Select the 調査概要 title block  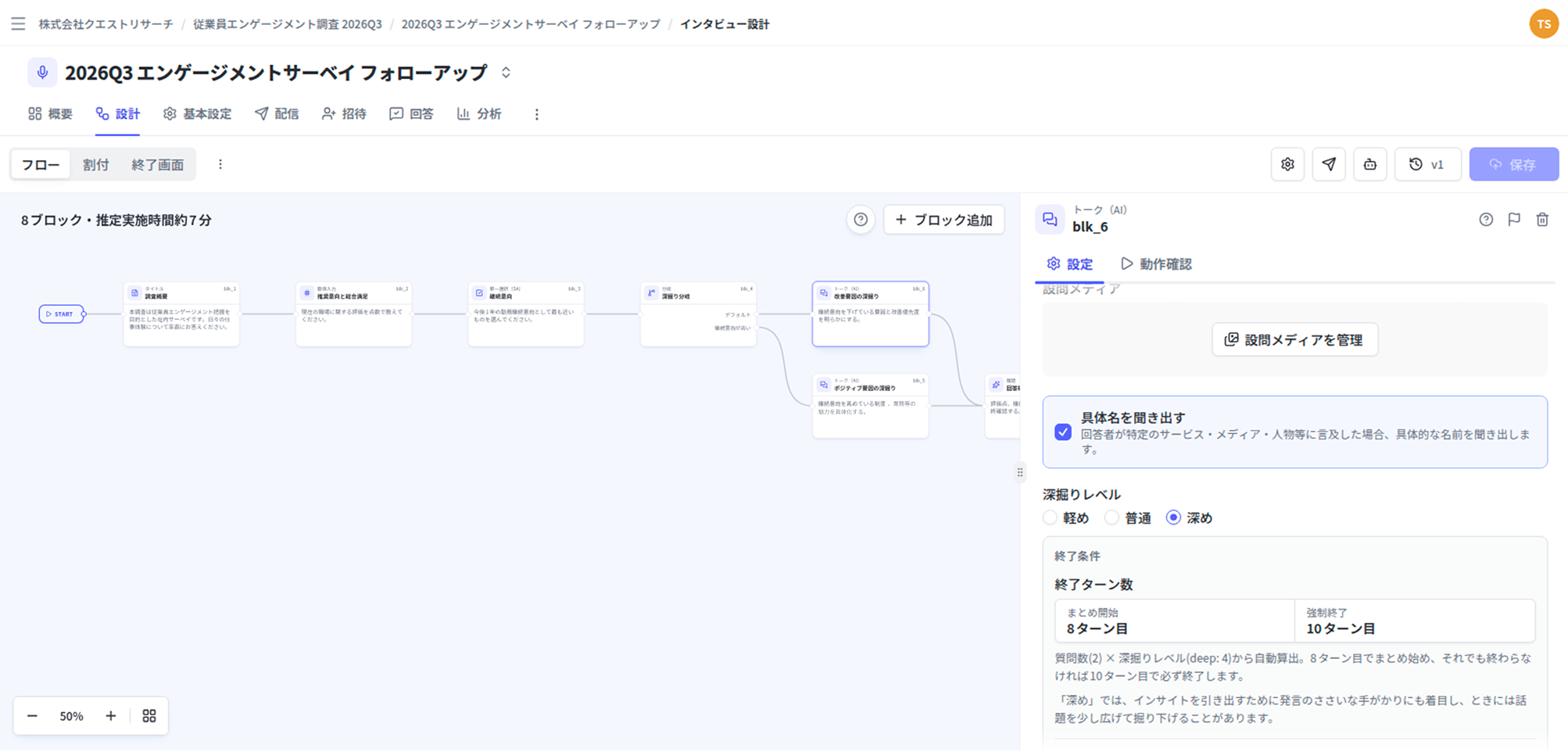click(x=181, y=313)
